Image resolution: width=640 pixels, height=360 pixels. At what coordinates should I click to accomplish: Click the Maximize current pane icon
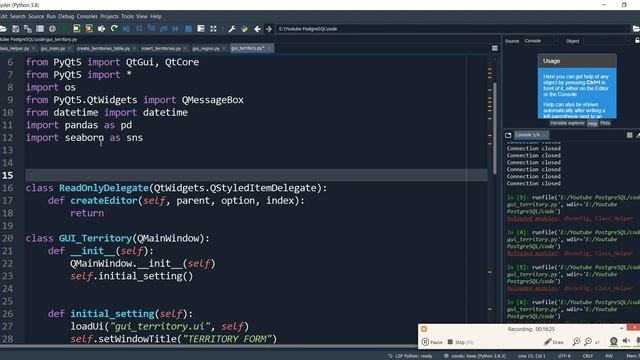[x=213, y=29]
